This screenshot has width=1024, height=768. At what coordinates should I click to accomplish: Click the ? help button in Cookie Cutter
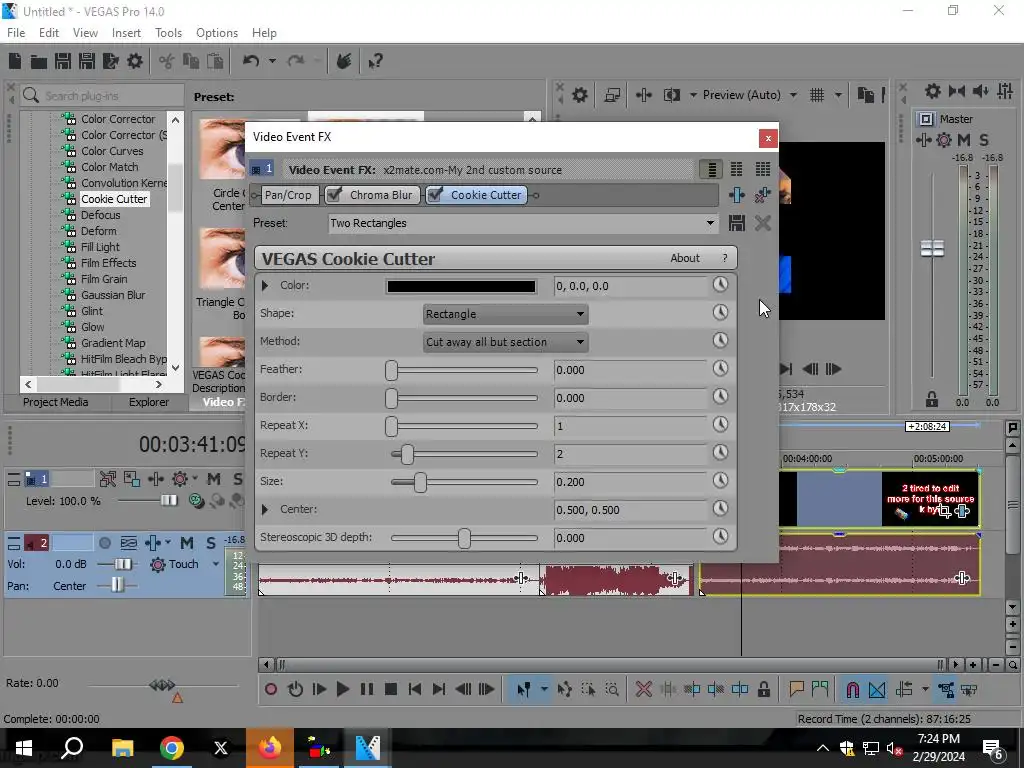coord(724,258)
